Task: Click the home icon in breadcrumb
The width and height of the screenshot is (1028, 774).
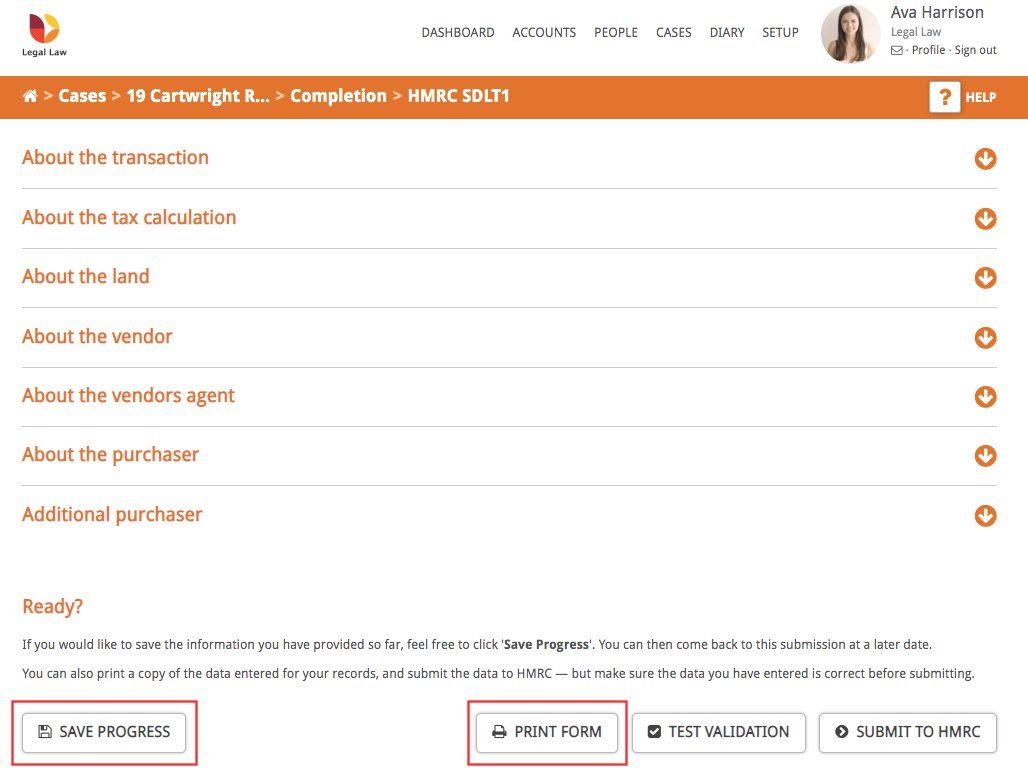Action: coord(30,97)
